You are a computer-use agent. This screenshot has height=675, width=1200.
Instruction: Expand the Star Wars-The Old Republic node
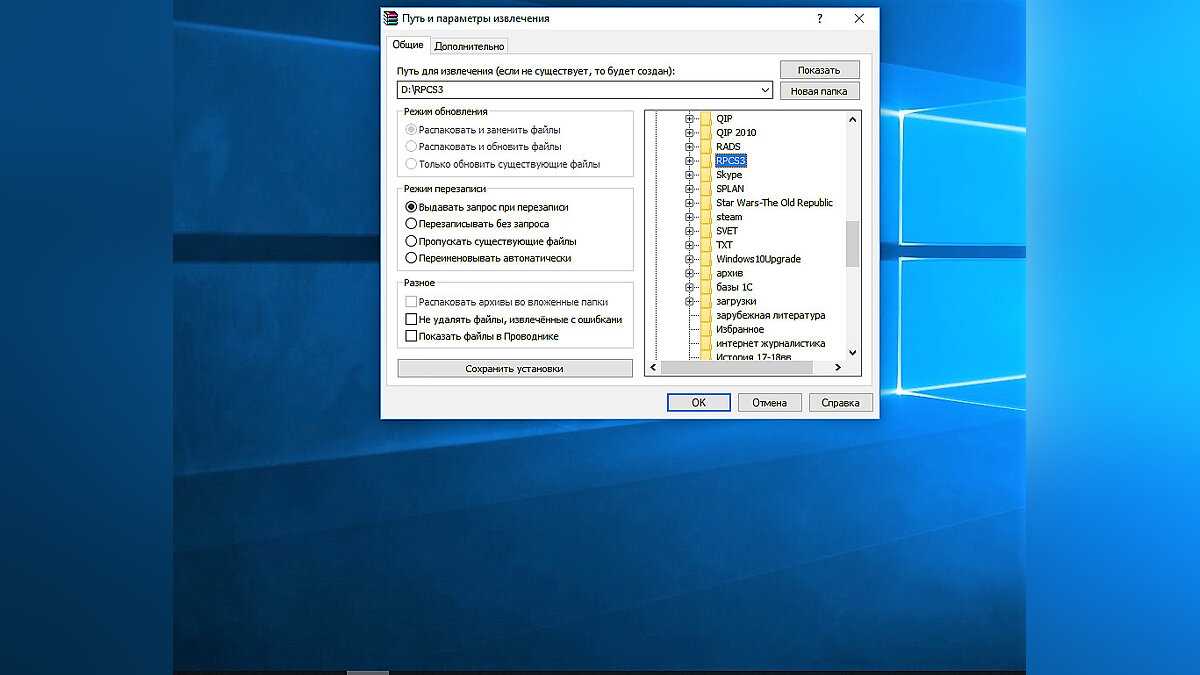click(x=689, y=203)
